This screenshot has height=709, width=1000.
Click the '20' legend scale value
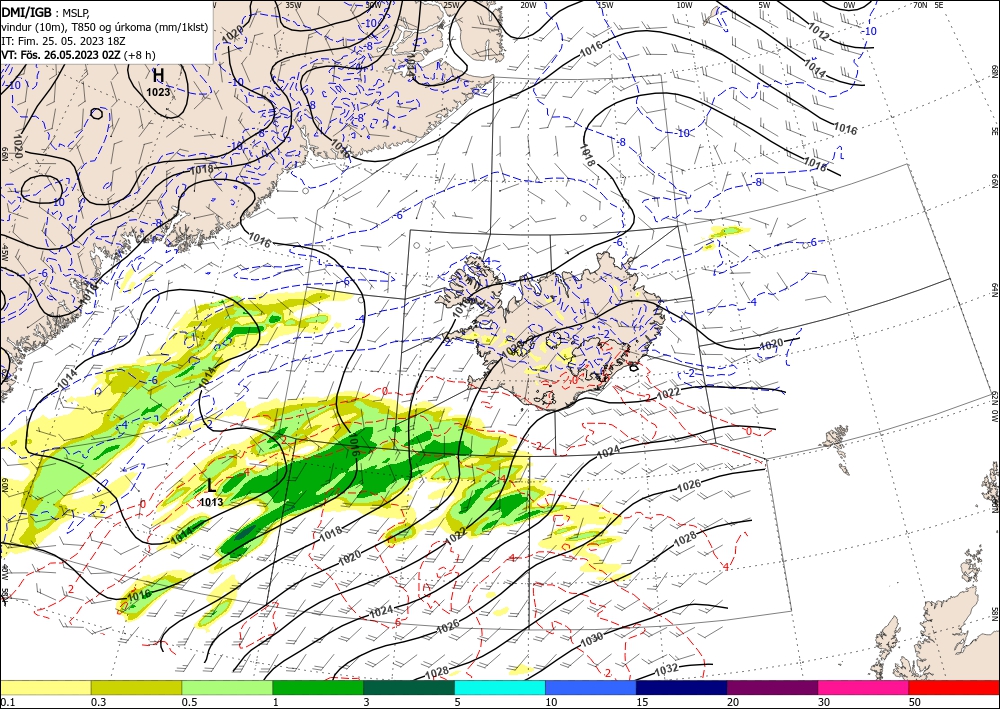(733, 702)
